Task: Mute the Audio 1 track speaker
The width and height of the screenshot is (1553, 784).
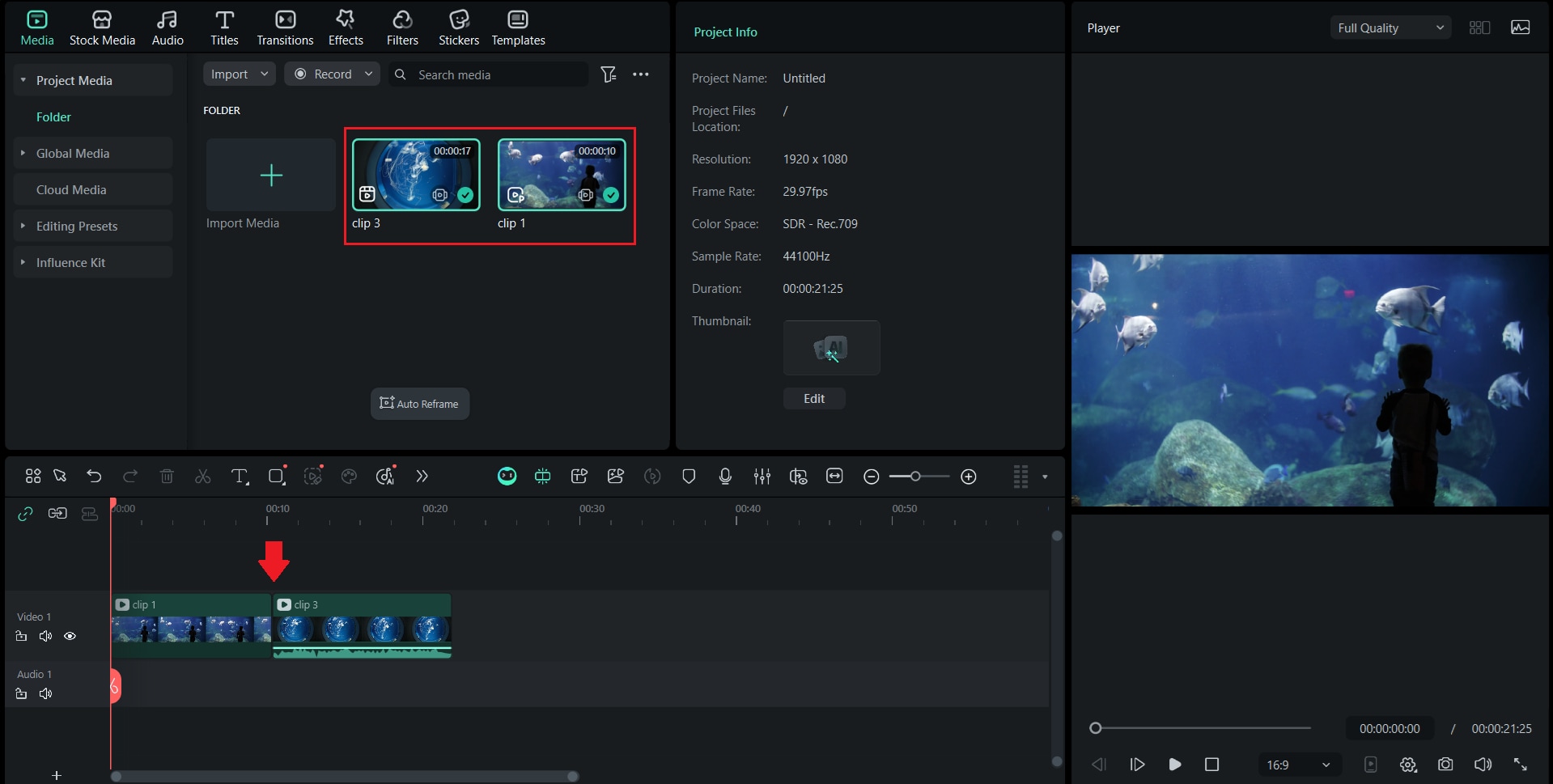Action: [x=45, y=693]
